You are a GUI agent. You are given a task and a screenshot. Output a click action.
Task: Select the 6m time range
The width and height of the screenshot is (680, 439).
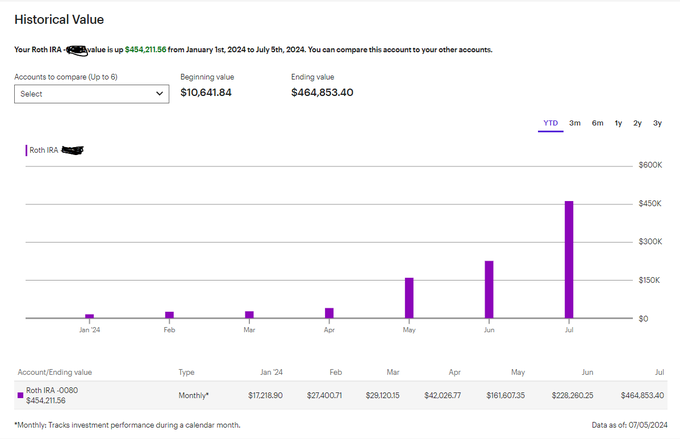(597, 123)
